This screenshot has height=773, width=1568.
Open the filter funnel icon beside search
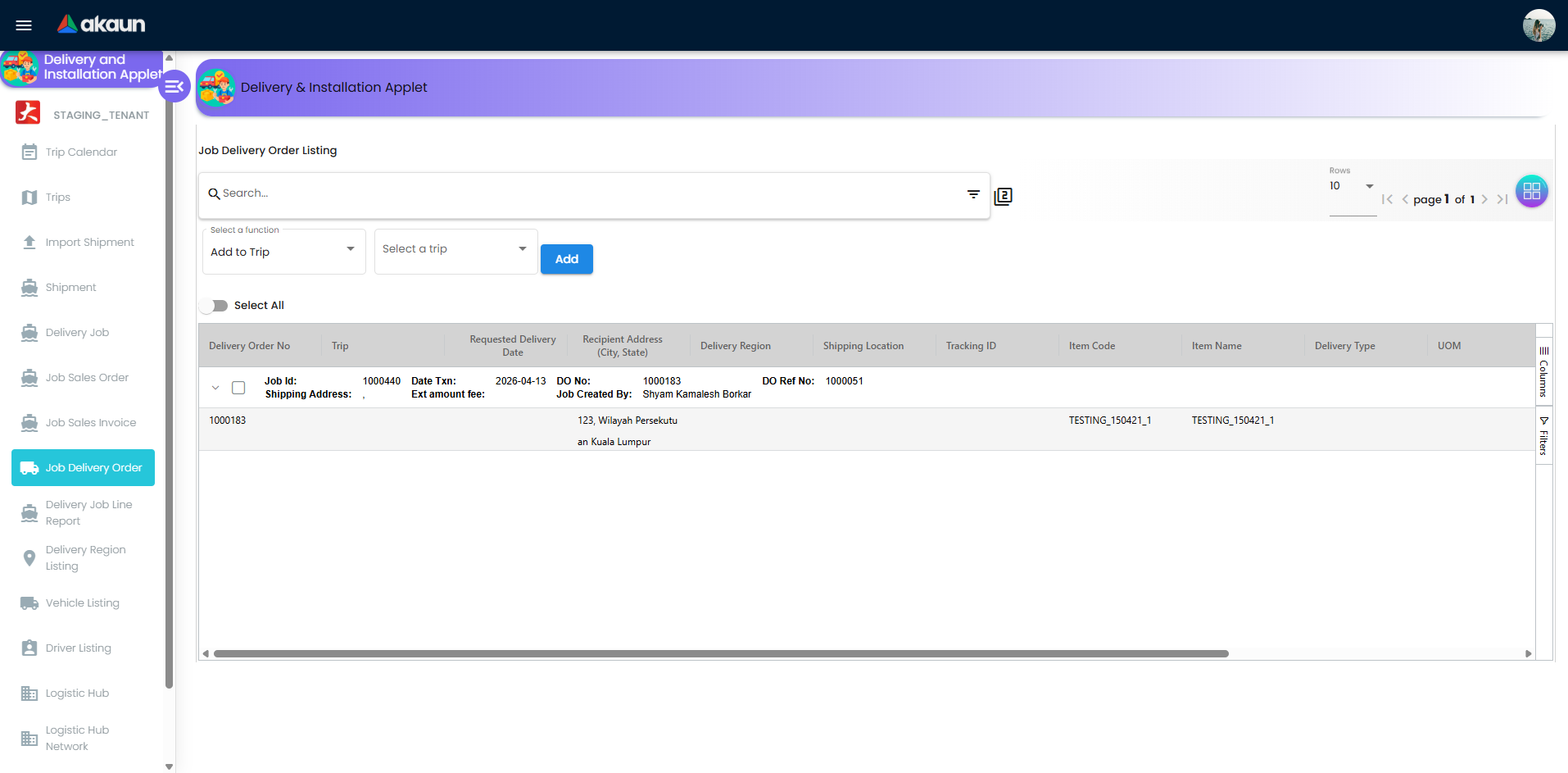(972, 194)
